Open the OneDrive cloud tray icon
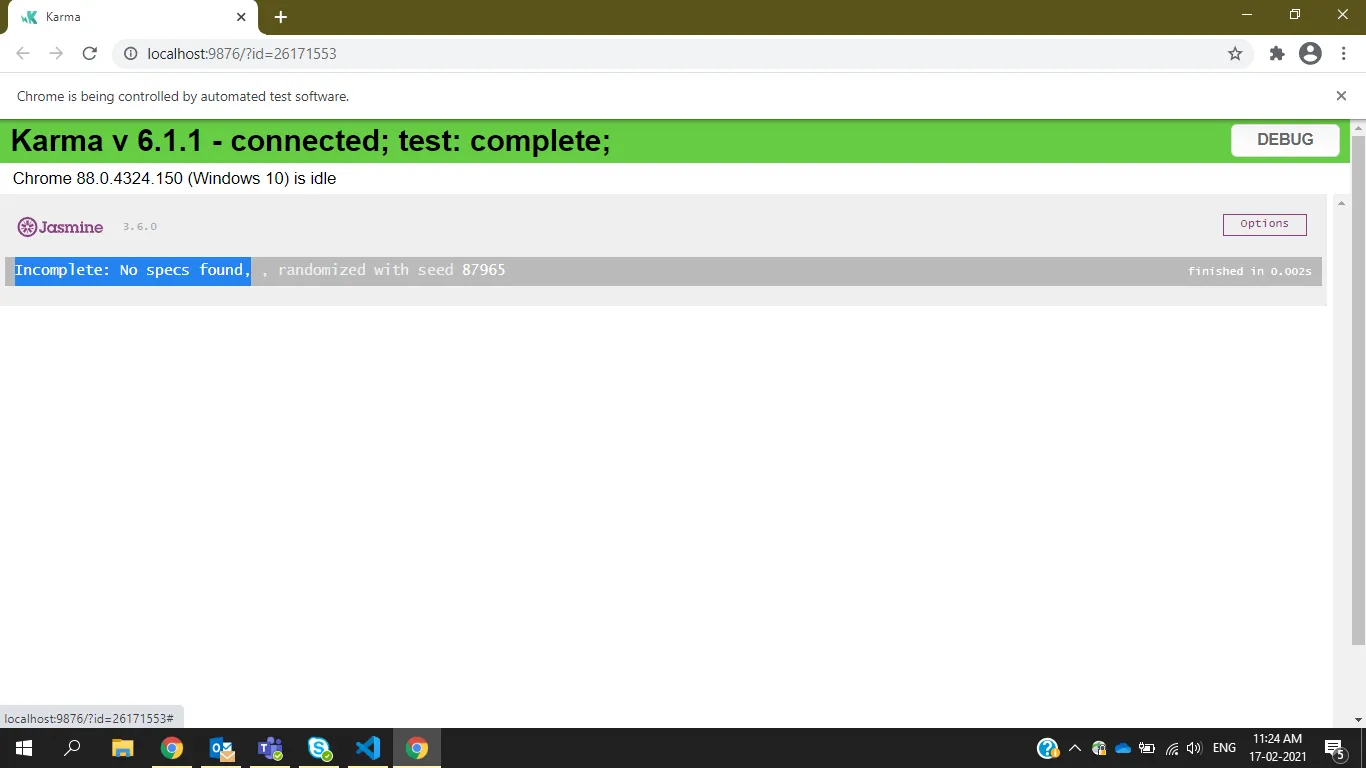The width and height of the screenshot is (1366, 768). (1123, 748)
